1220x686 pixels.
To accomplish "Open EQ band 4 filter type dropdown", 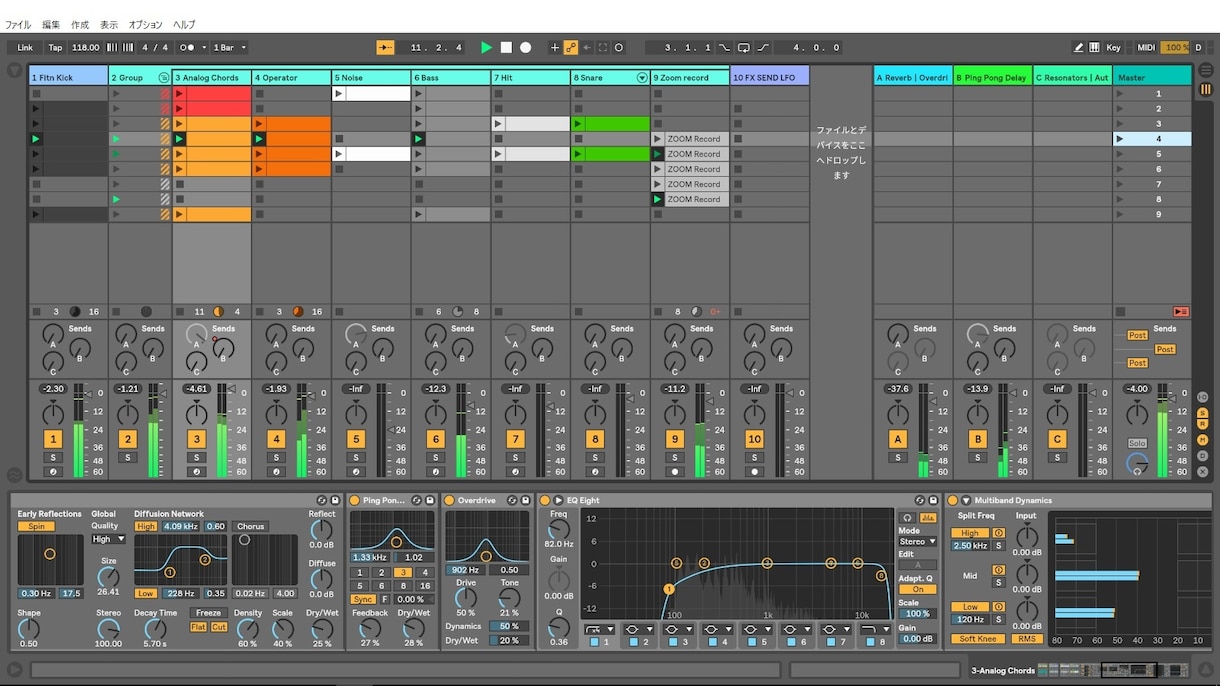I will tap(718, 629).
